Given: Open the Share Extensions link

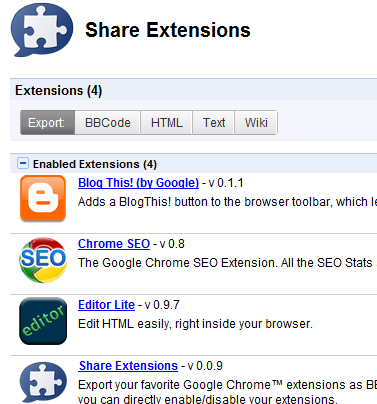Looking at the screenshot, I should tap(128, 366).
